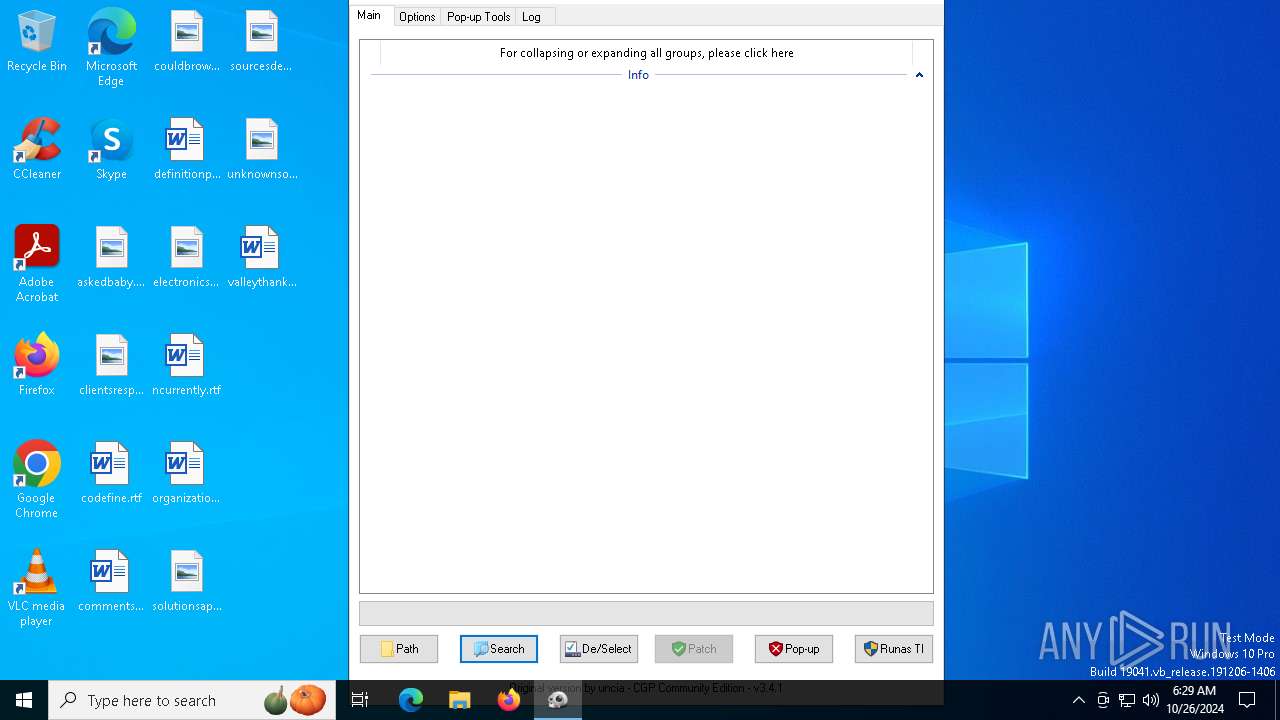The image size is (1280, 720).
Task: Select the organizatio... Word document
Action: 187,474
